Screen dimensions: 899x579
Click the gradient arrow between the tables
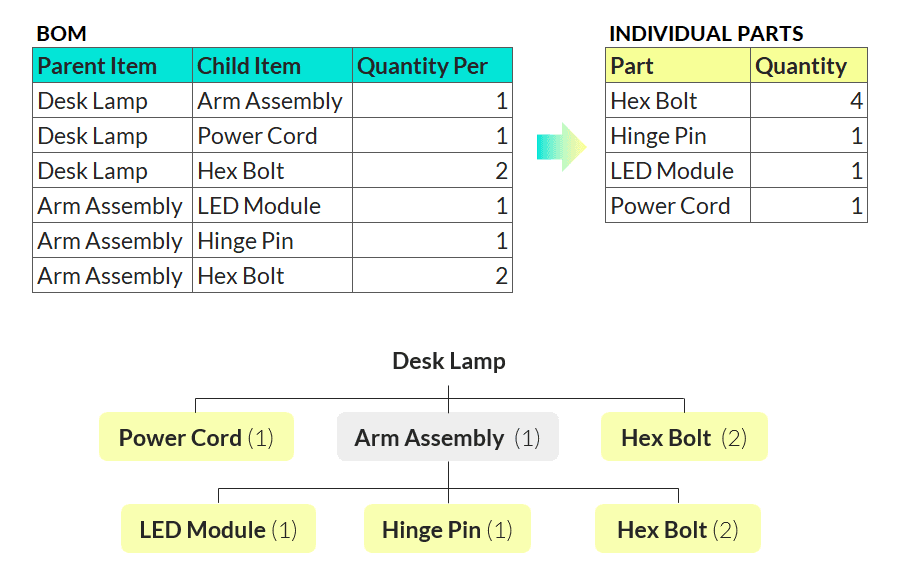click(x=561, y=147)
